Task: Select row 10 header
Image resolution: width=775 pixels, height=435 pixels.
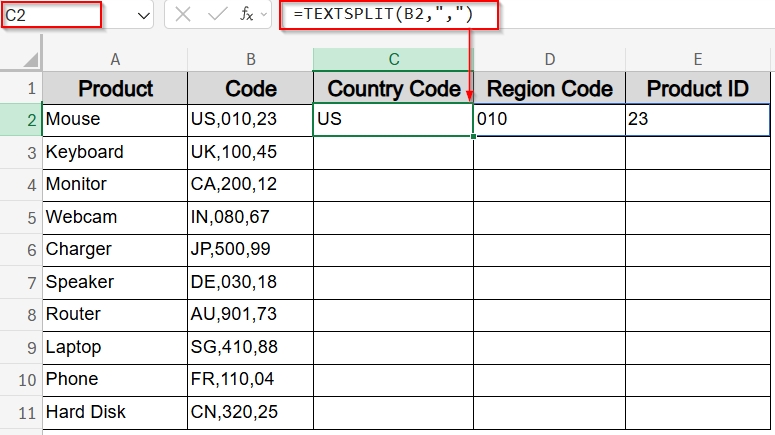Action: coord(21,380)
